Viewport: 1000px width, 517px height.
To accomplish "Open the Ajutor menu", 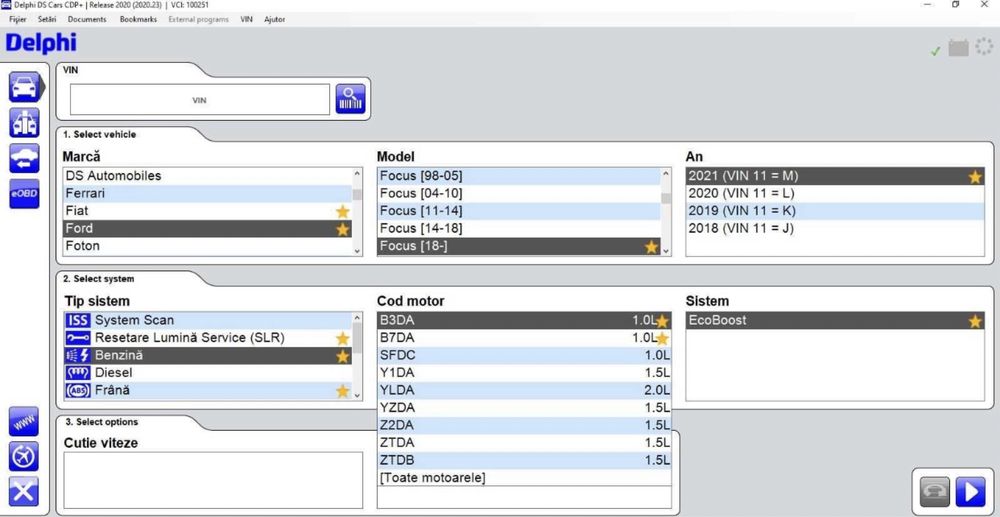I will (x=274, y=19).
